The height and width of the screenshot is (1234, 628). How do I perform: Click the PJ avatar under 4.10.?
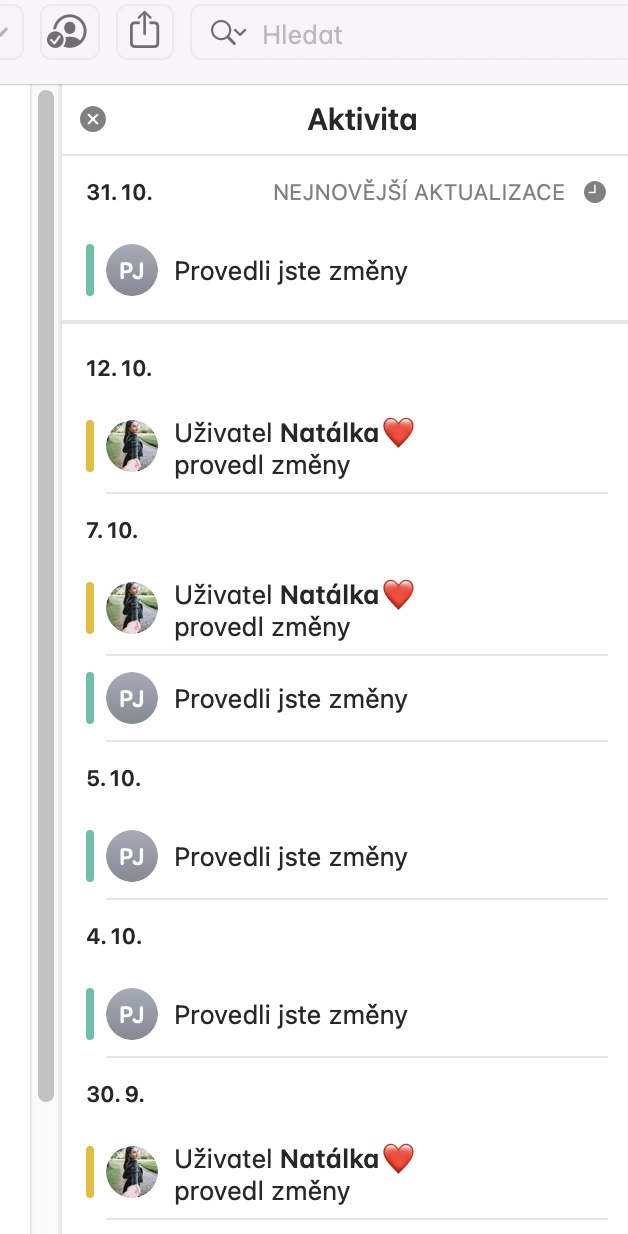pos(132,1015)
